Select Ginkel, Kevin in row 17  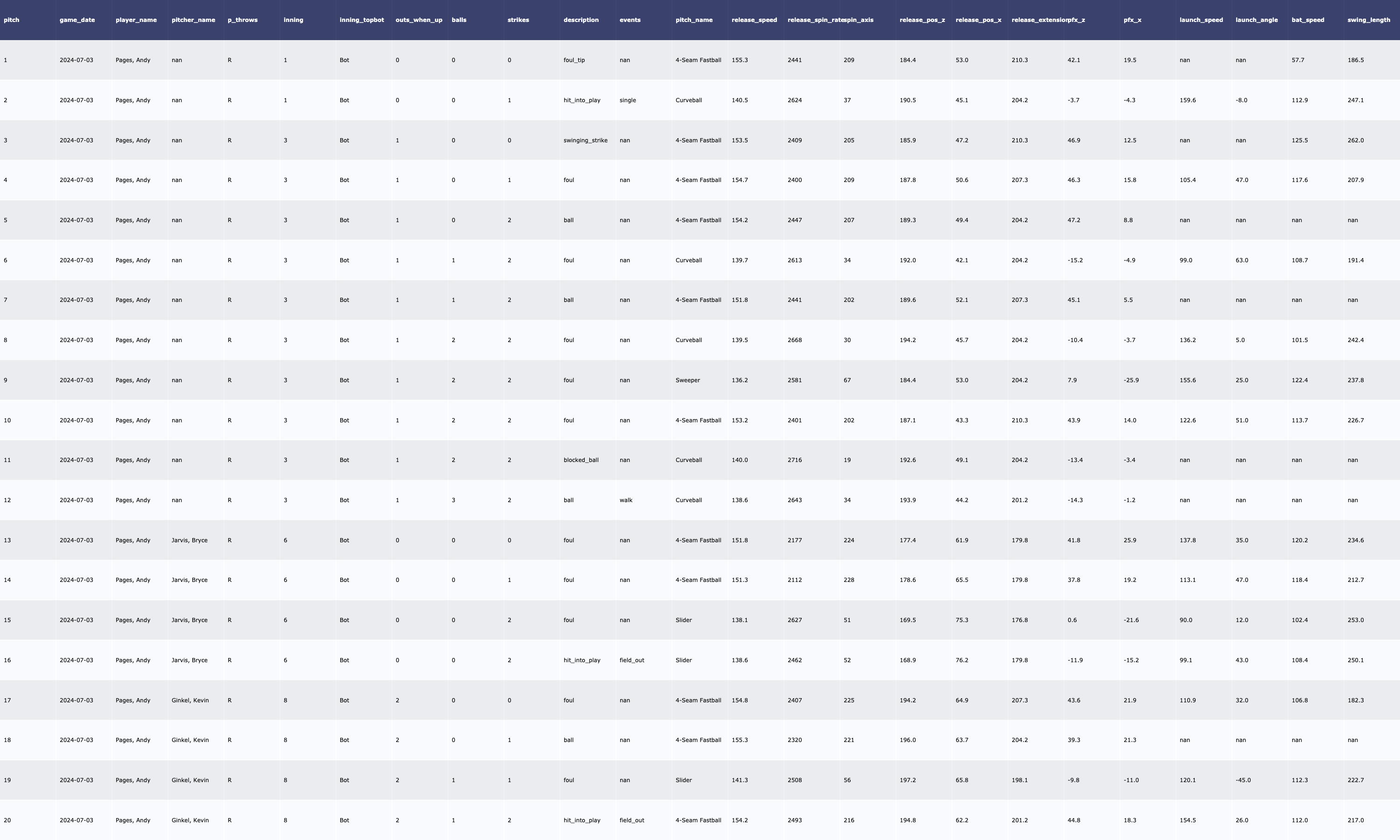[189, 700]
